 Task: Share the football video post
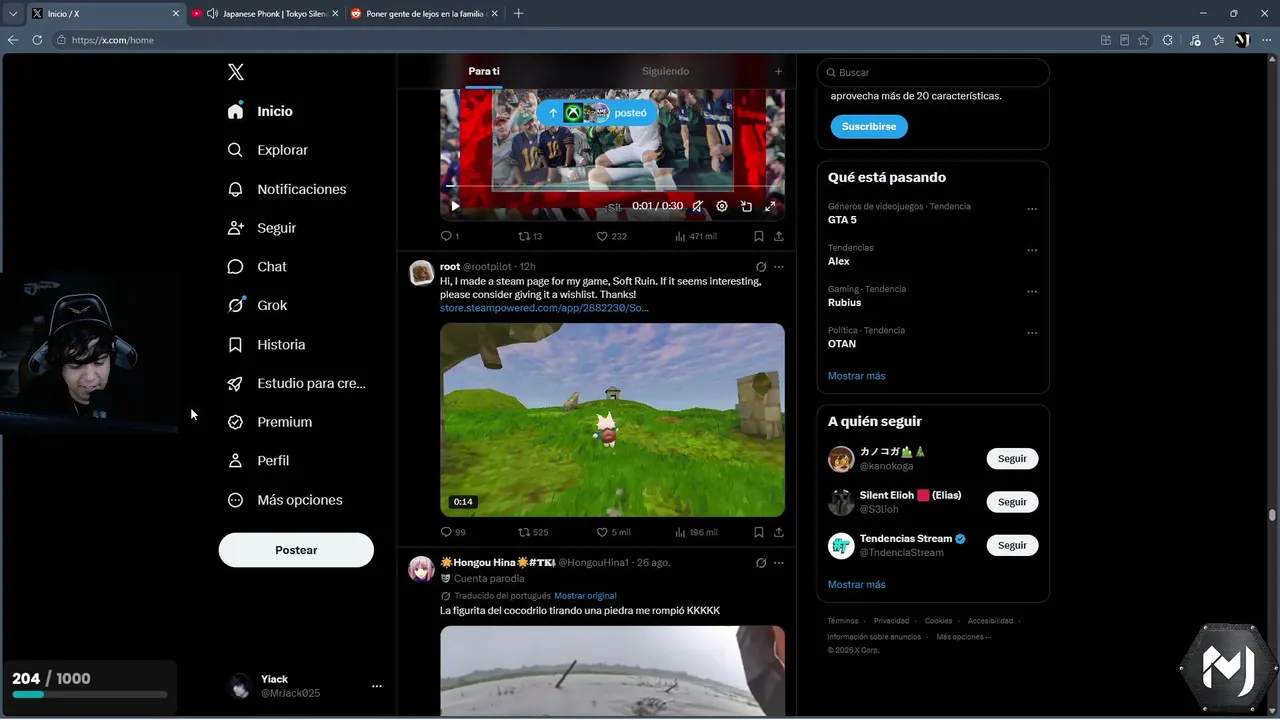coord(779,236)
